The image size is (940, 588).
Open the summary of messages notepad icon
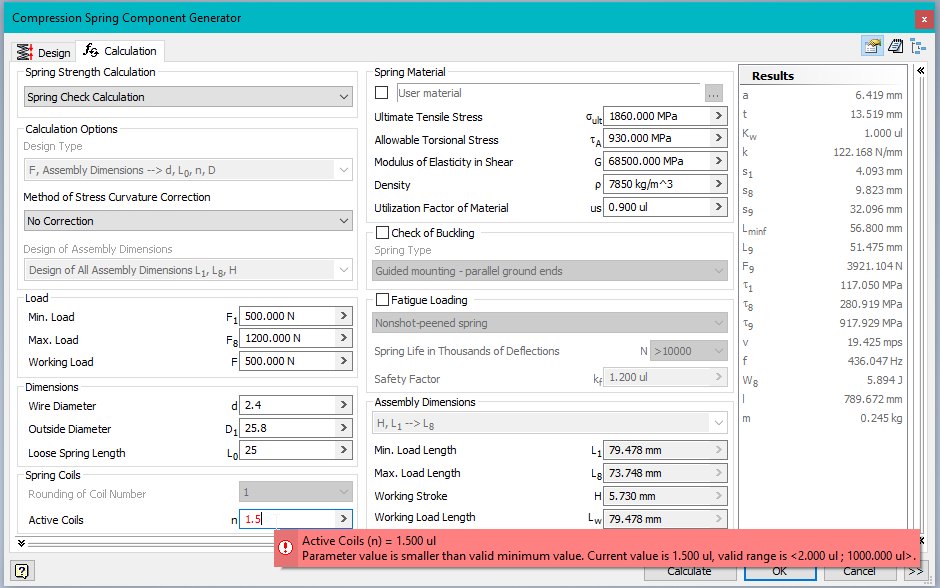(x=895, y=45)
